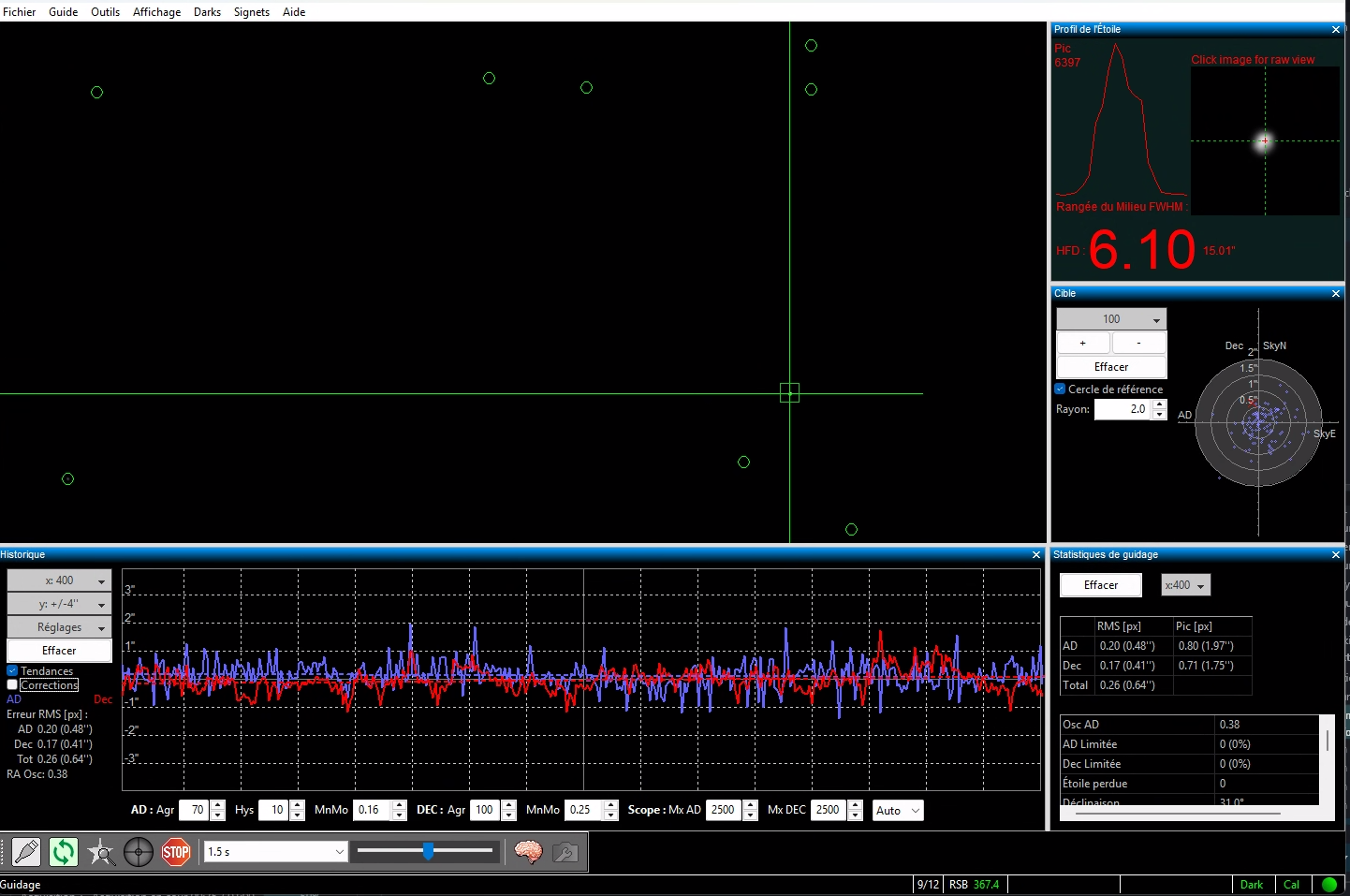The image size is (1350, 896).
Task: Click the auto-select star icon
Action: point(101,852)
